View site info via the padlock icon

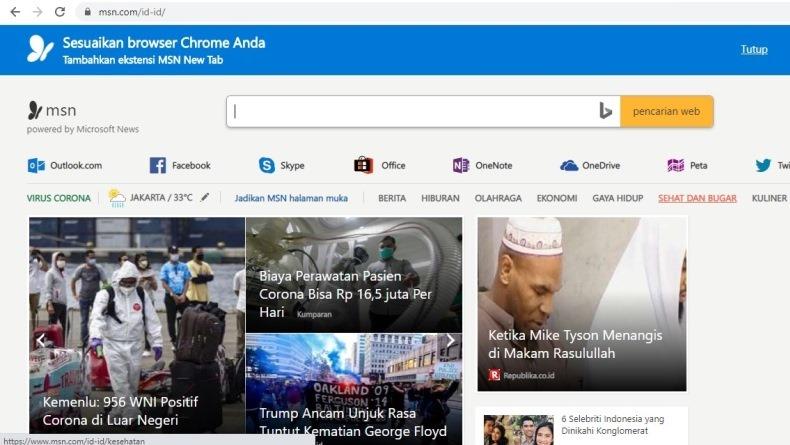[x=88, y=12]
